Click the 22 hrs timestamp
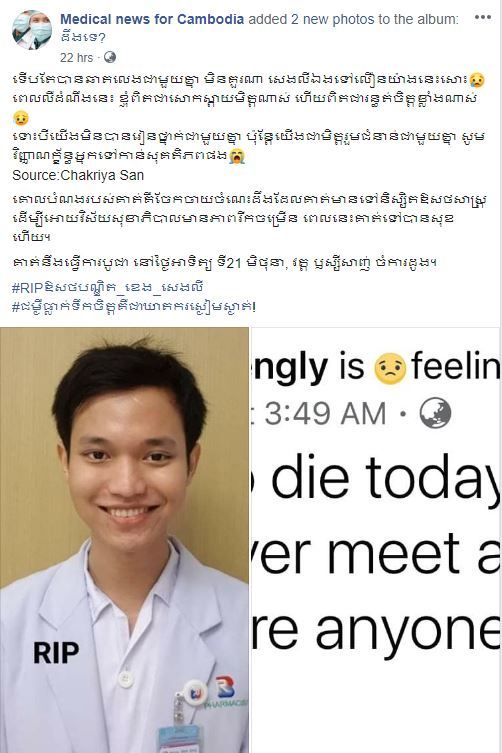The image size is (502, 753). 76,58
